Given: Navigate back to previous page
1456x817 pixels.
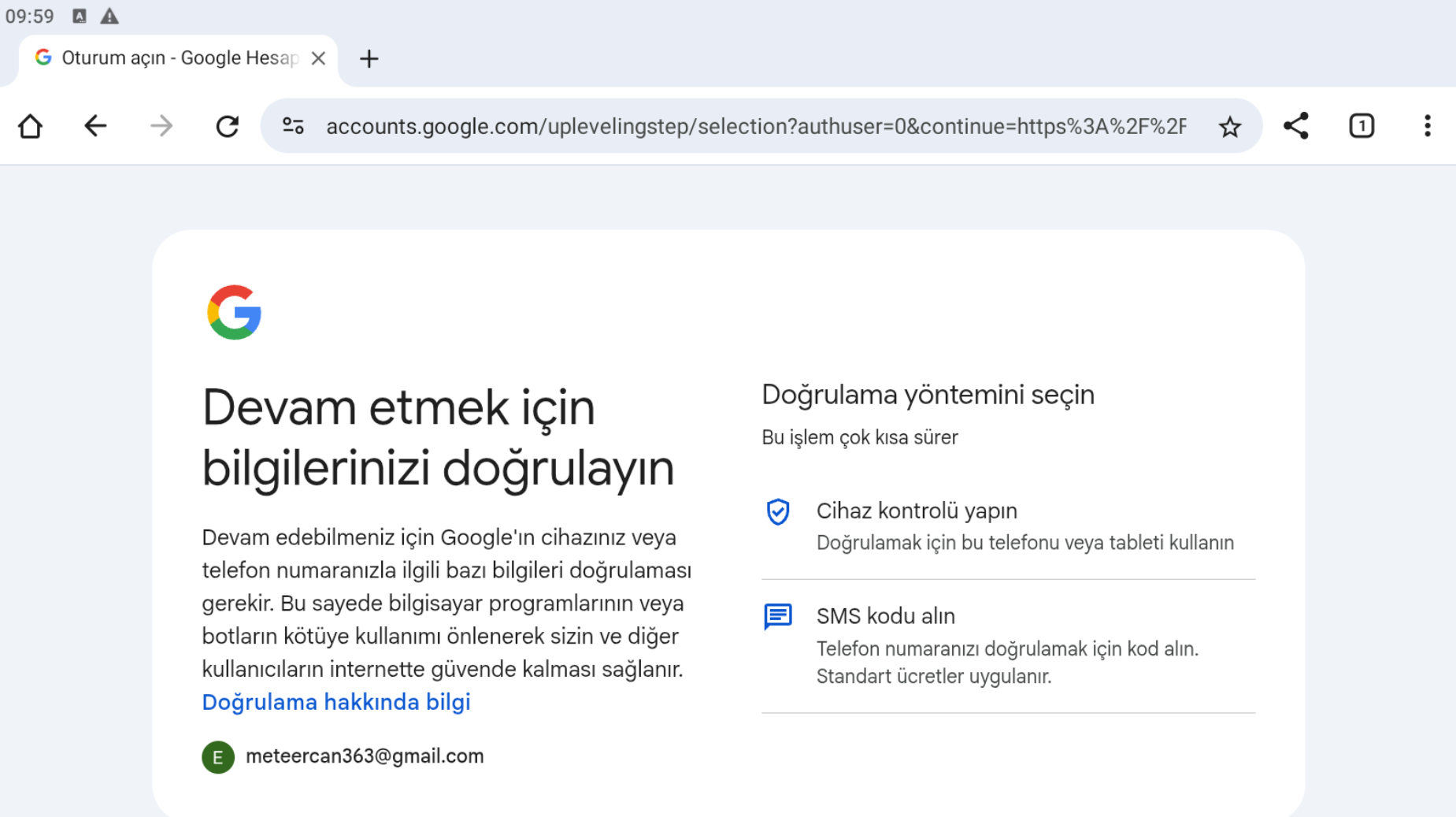Looking at the screenshot, I should [x=95, y=126].
